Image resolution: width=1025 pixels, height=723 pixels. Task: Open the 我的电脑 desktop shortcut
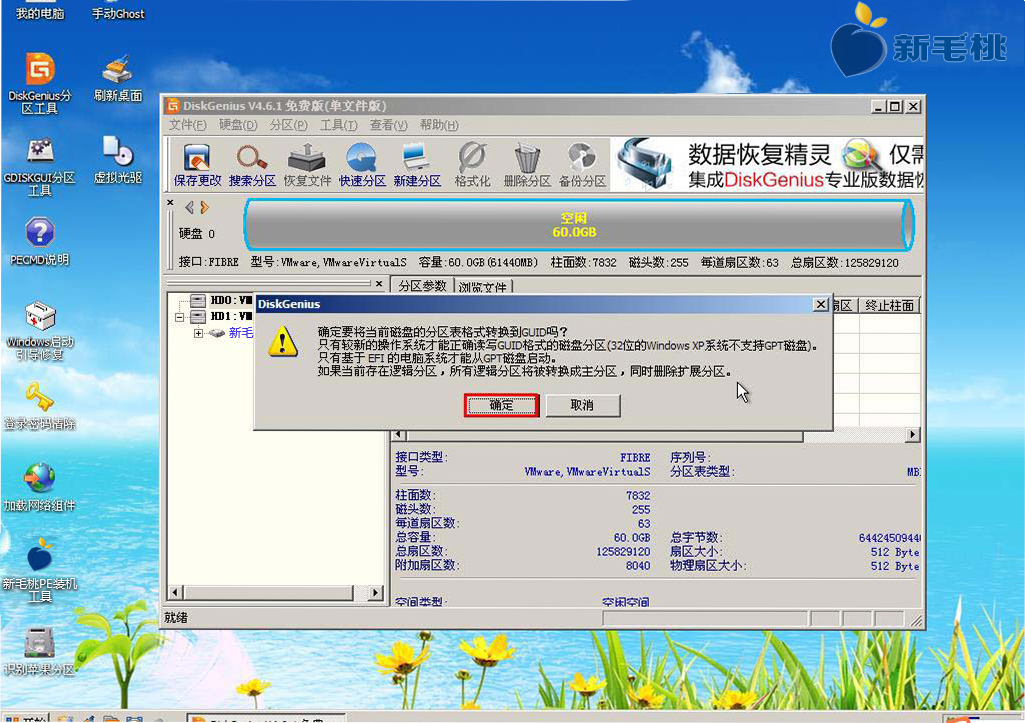click(40, 11)
